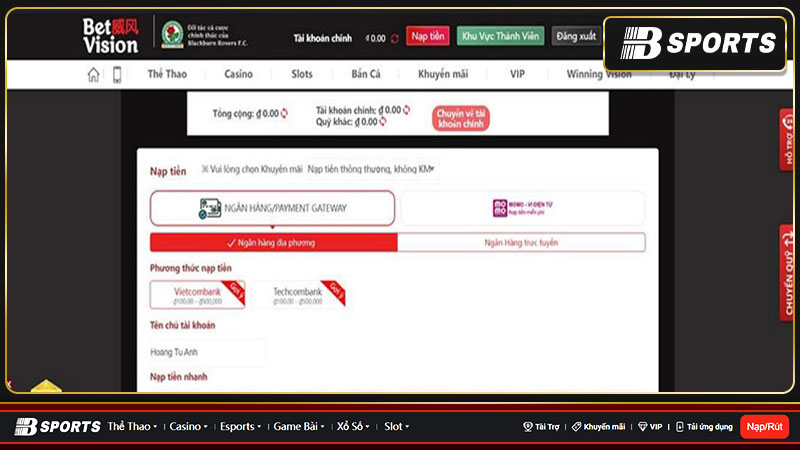Choose Vietcombank deposit option
This screenshot has width=800, height=450.
197,295
